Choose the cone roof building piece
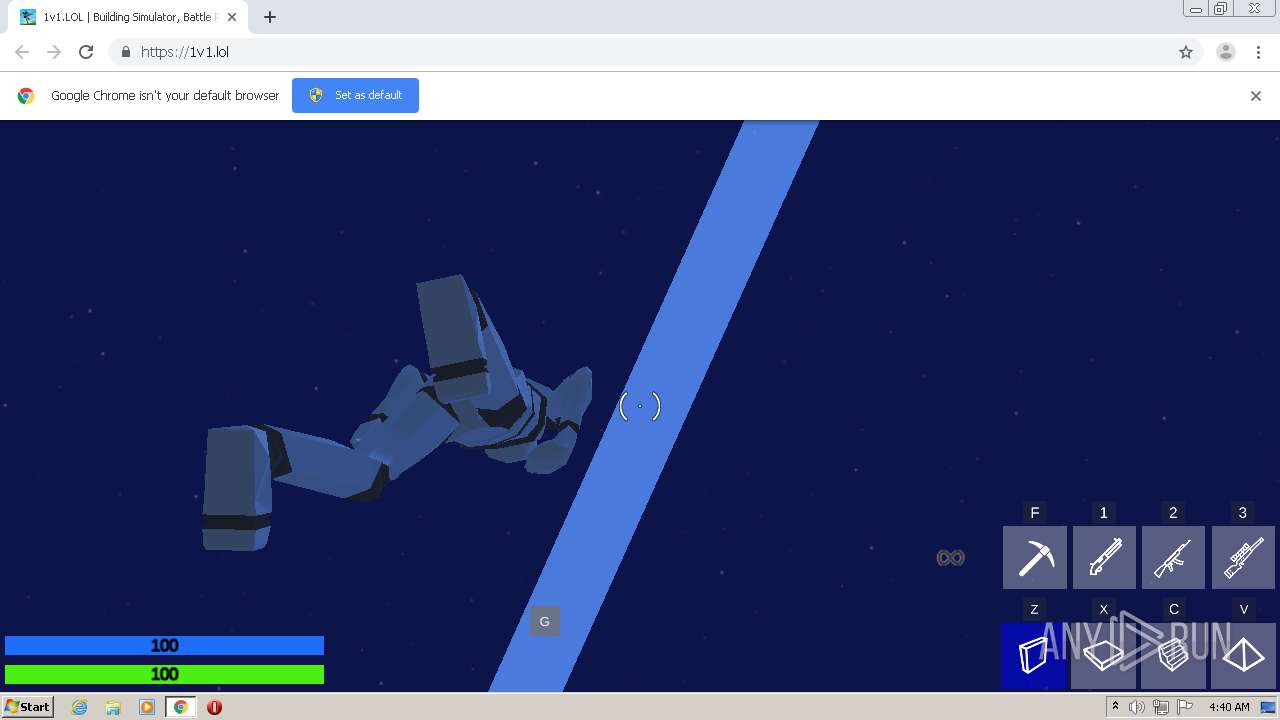Image resolution: width=1280 pixels, height=720 pixels. pos(1243,656)
